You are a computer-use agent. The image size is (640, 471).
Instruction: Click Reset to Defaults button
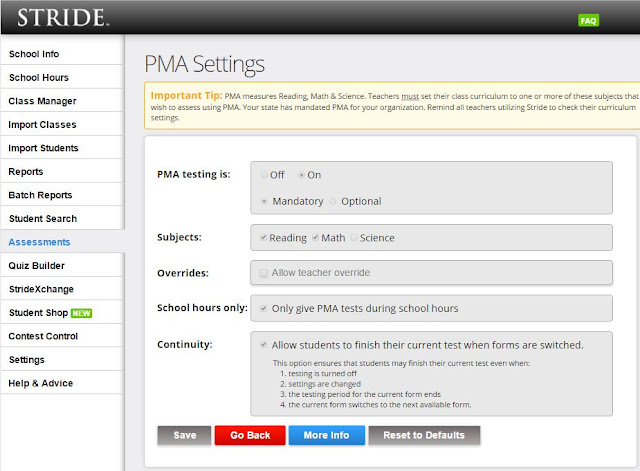pos(424,435)
